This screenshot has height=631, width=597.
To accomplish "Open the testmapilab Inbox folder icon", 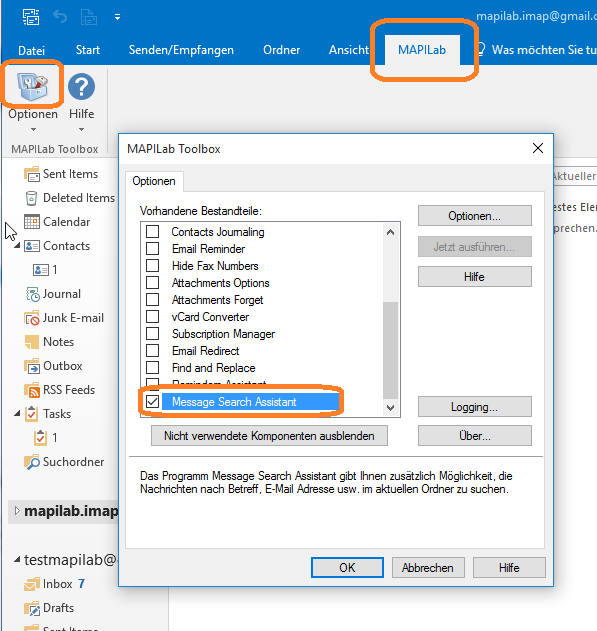I will click(32, 584).
